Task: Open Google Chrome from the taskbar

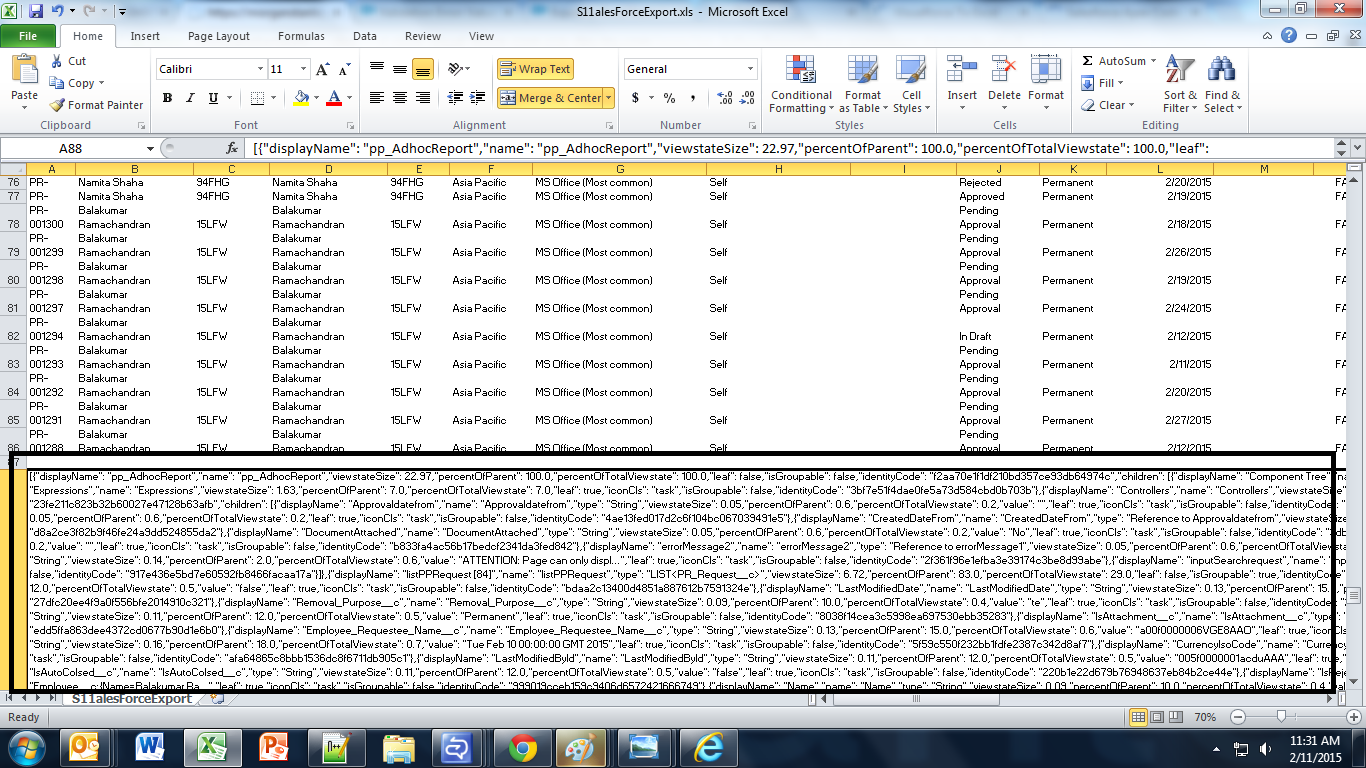Action: click(x=522, y=747)
